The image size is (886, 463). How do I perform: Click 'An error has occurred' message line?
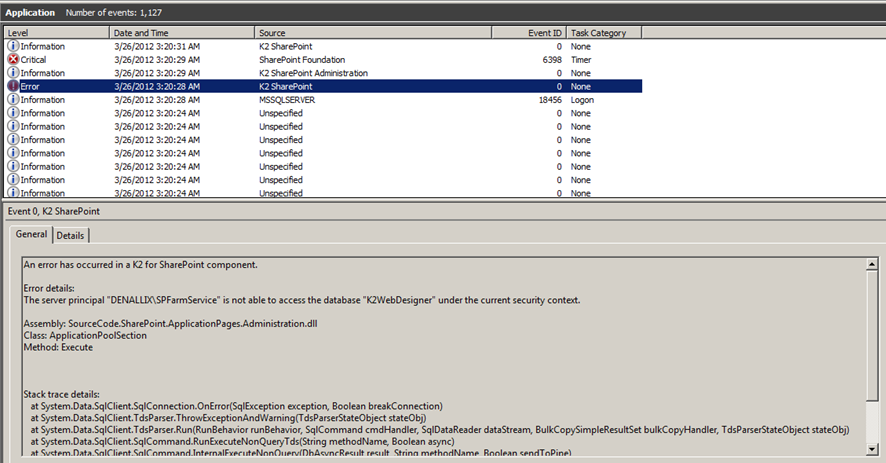140,265
